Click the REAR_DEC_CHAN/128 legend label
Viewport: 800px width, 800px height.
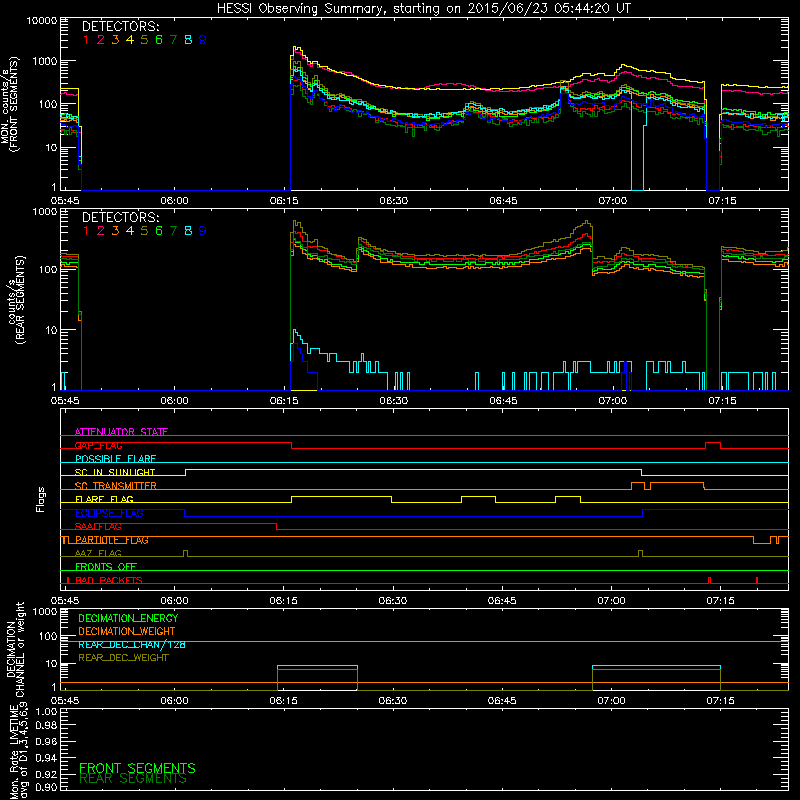[132, 644]
